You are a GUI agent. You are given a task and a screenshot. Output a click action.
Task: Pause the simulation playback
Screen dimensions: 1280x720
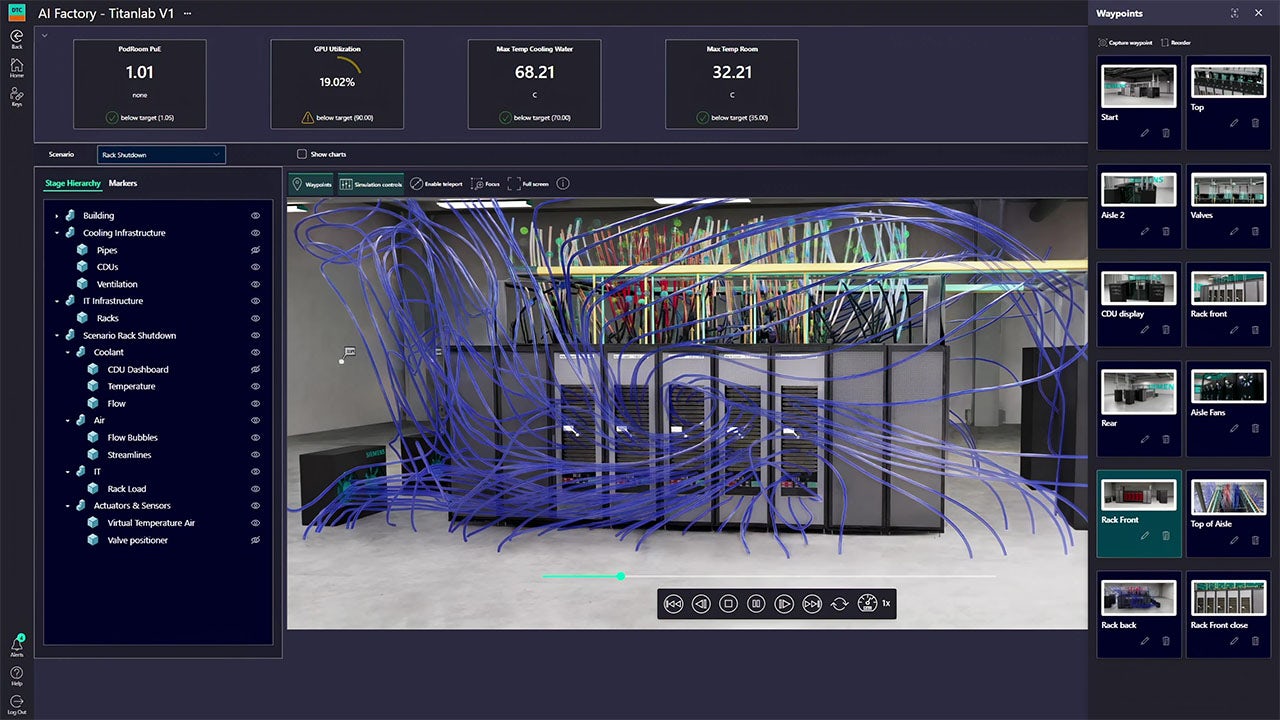click(757, 603)
